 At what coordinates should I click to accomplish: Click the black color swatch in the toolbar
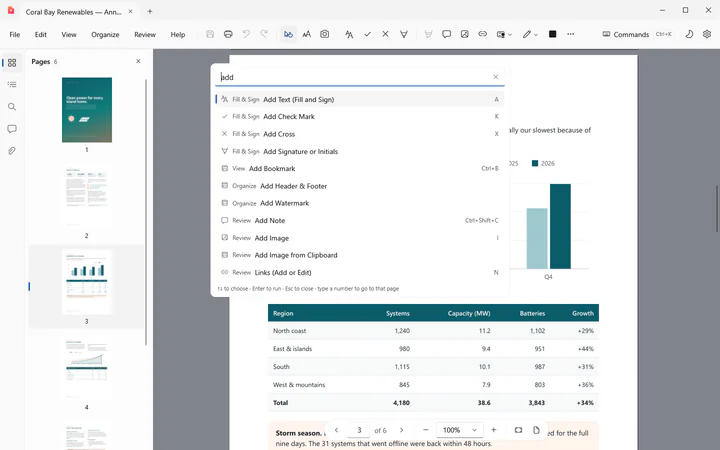point(552,34)
